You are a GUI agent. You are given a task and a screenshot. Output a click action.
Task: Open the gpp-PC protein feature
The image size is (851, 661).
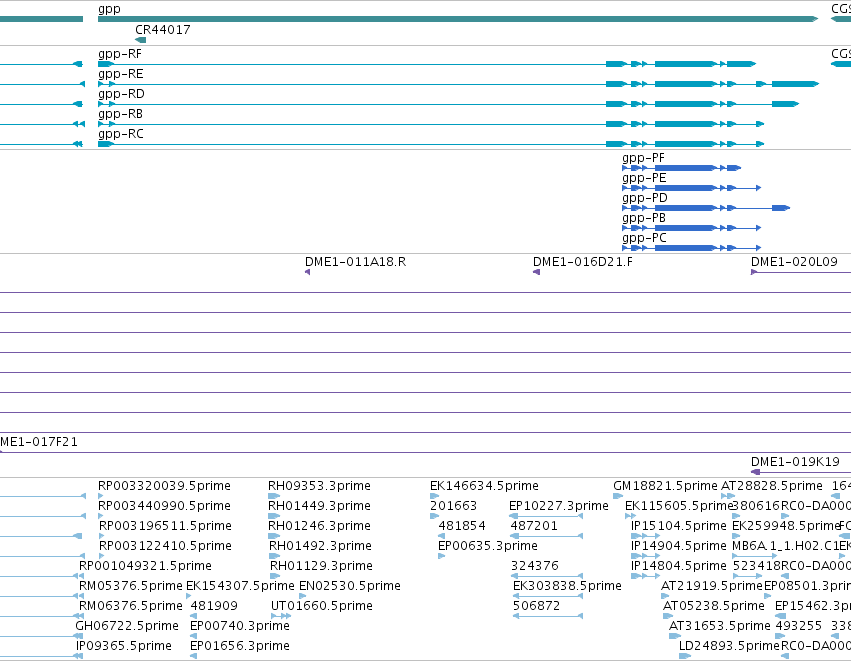(x=692, y=248)
